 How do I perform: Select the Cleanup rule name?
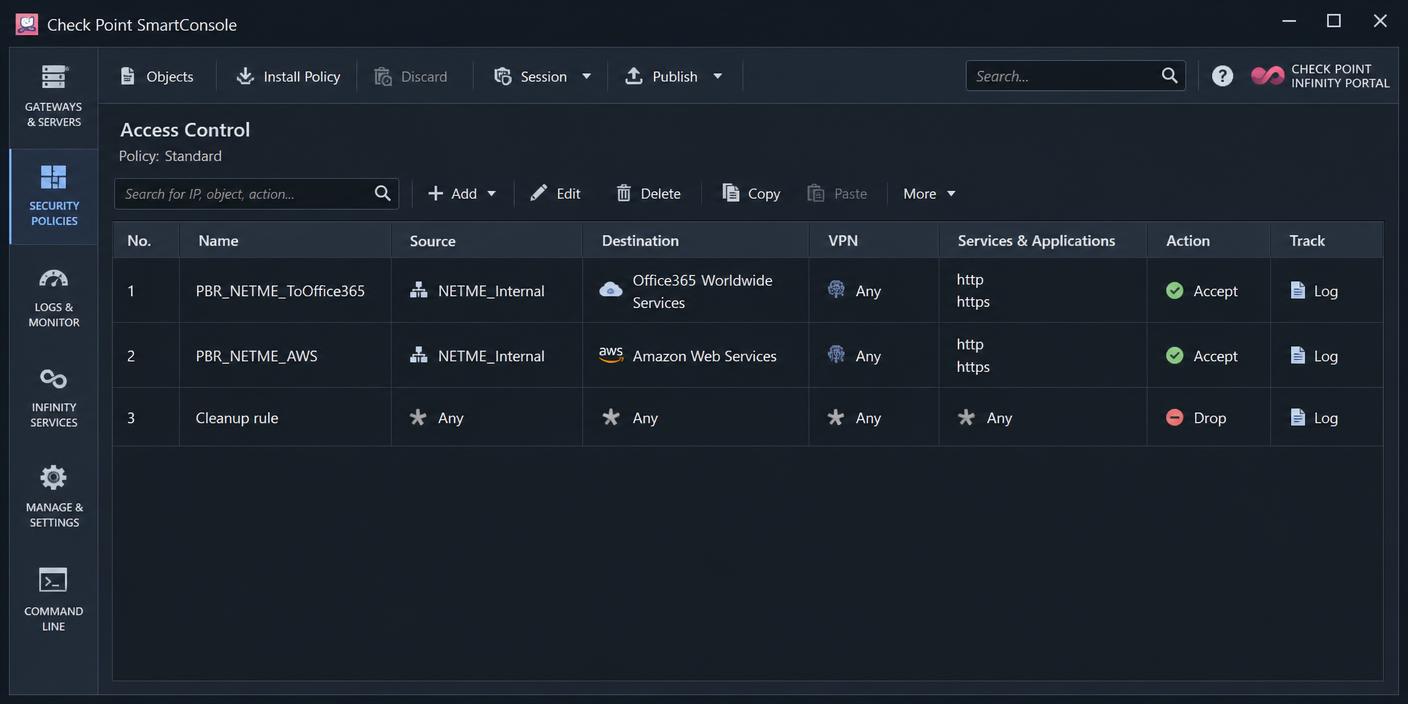point(237,418)
